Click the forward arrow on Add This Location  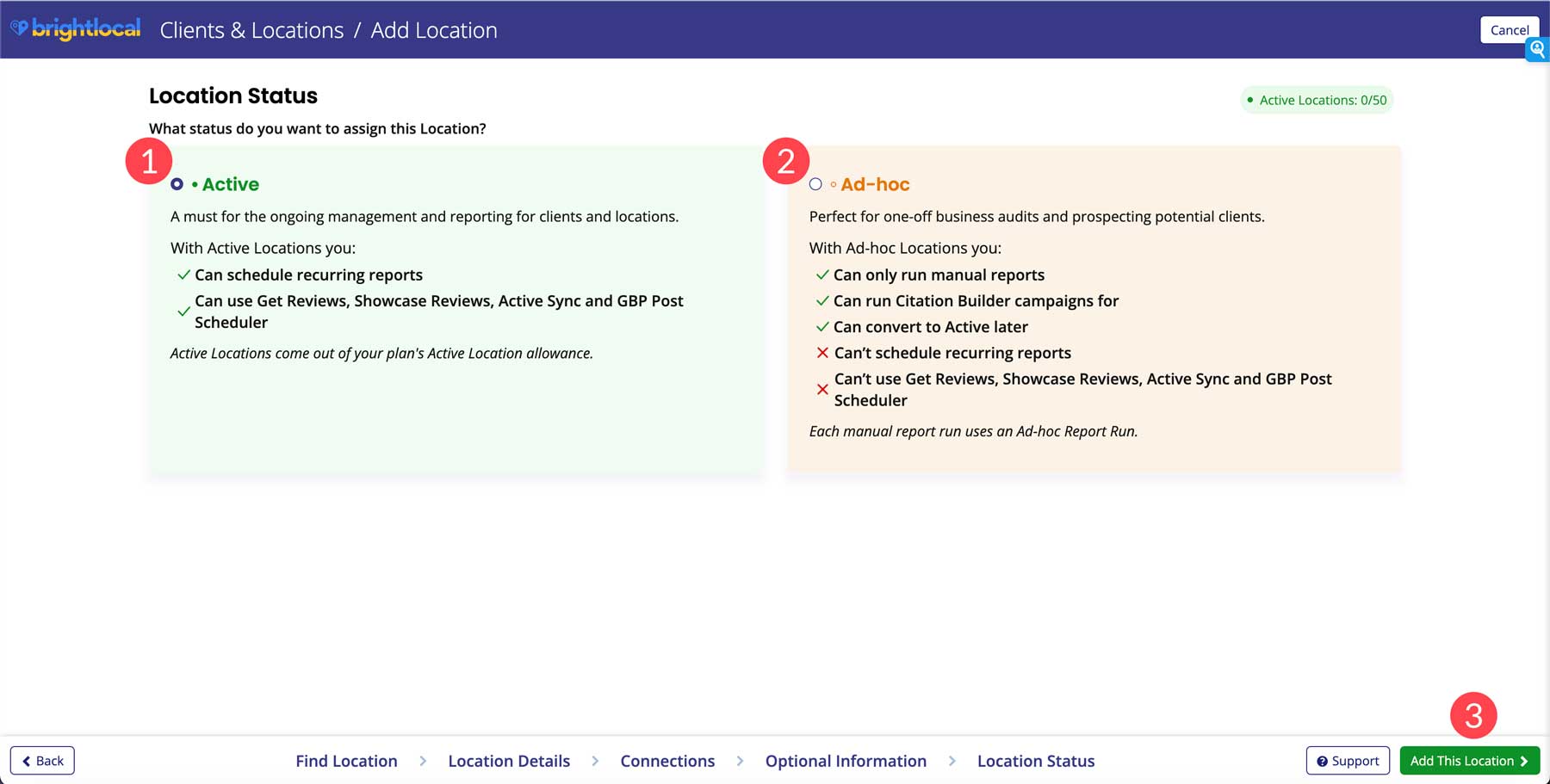coord(1524,761)
